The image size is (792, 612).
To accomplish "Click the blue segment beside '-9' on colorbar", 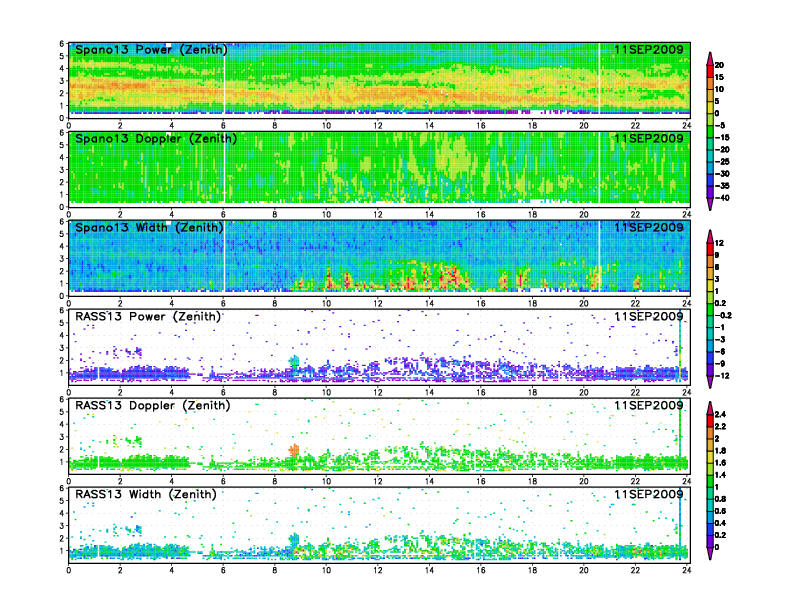I will (710, 358).
